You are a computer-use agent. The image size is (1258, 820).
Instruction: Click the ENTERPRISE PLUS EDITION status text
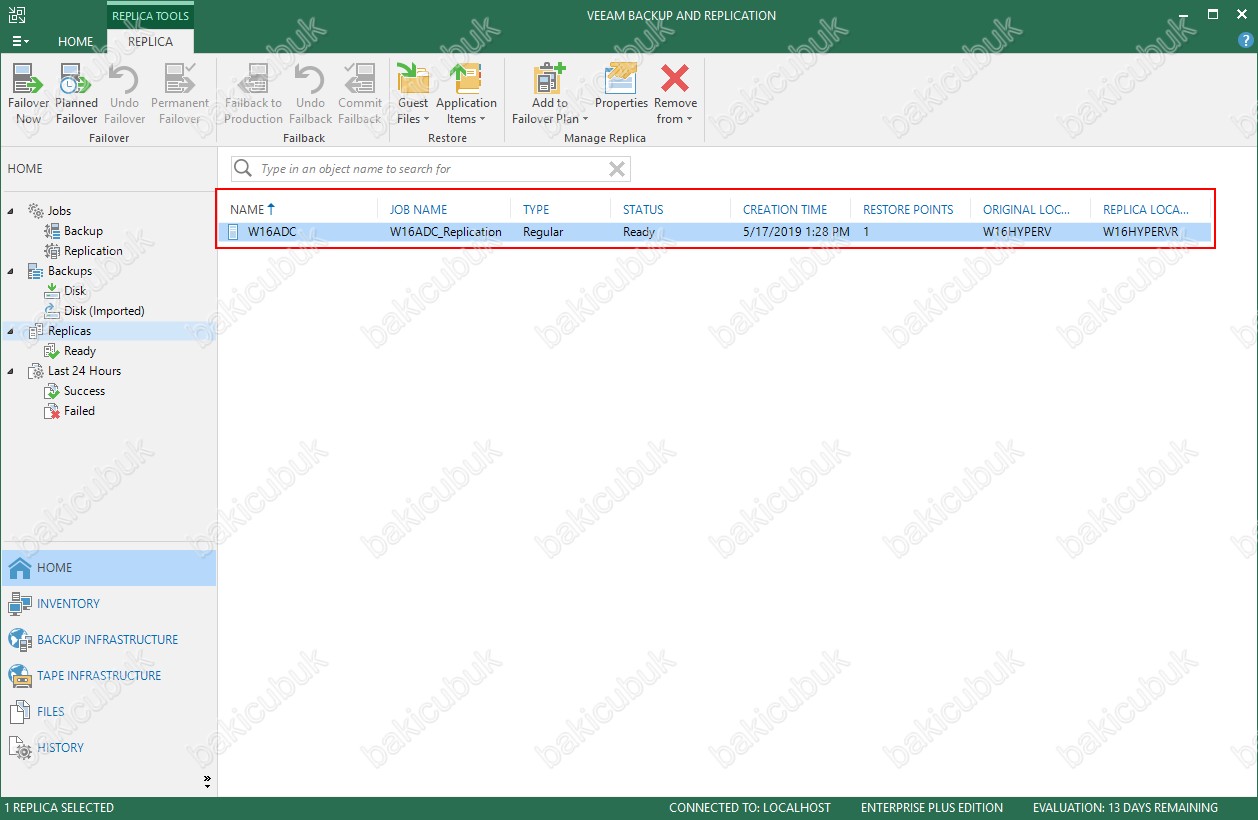[x=932, y=808]
